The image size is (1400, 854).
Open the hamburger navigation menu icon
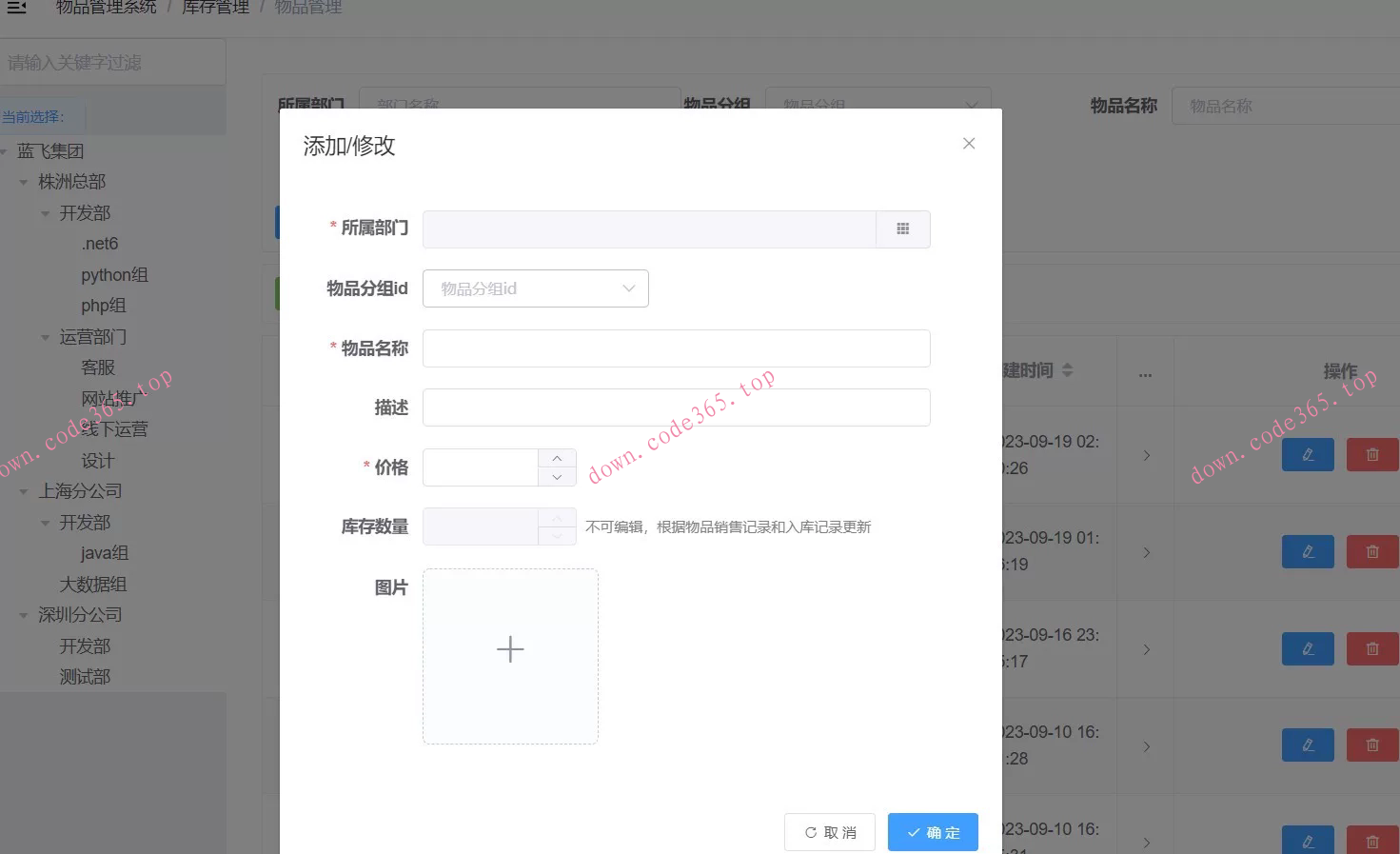click(x=14, y=8)
